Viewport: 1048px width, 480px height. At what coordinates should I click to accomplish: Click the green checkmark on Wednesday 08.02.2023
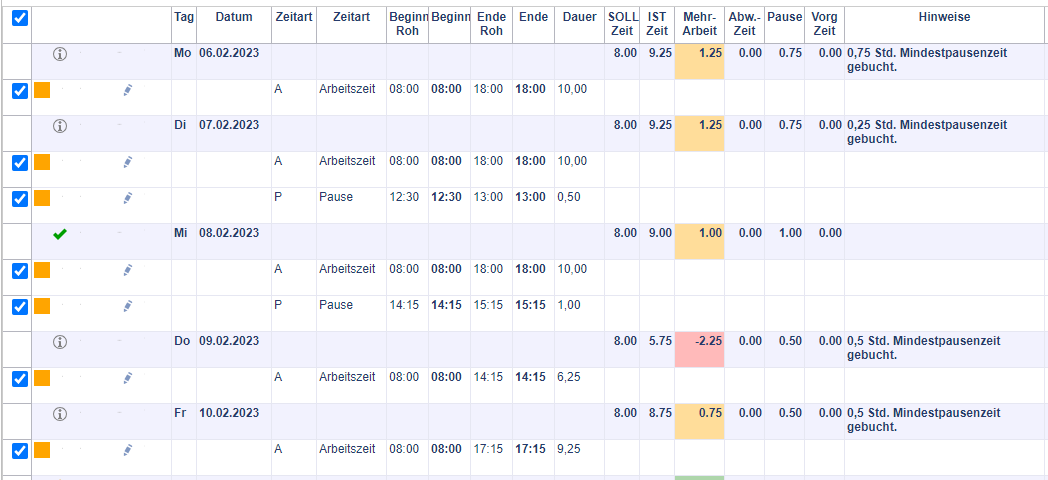(x=59, y=234)
